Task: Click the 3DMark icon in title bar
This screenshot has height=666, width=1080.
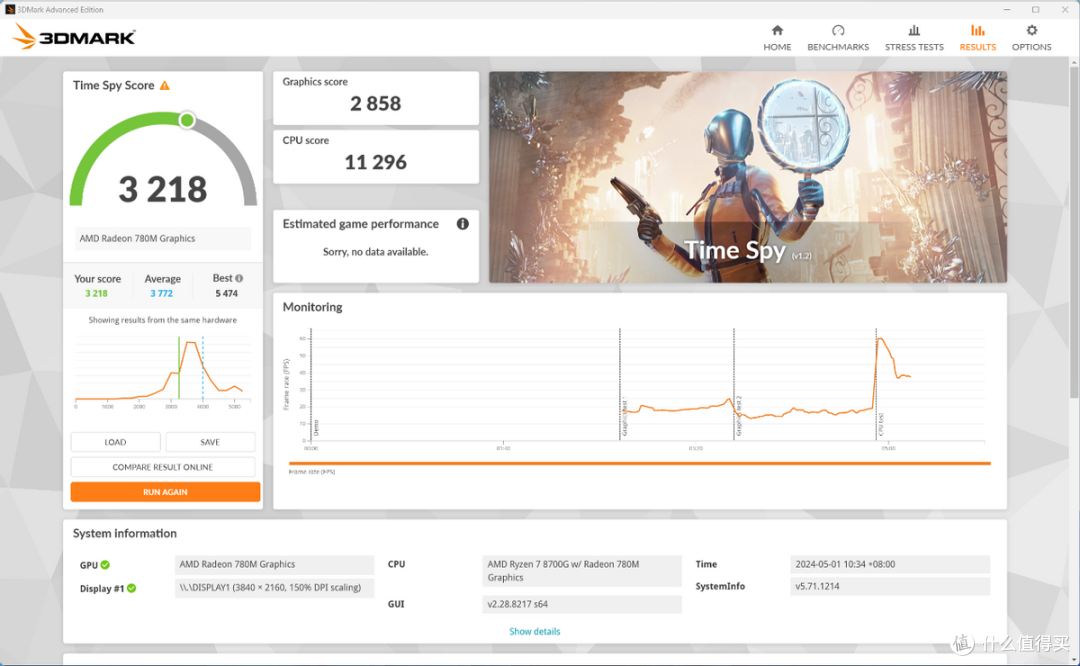Action: pos(10,10)
